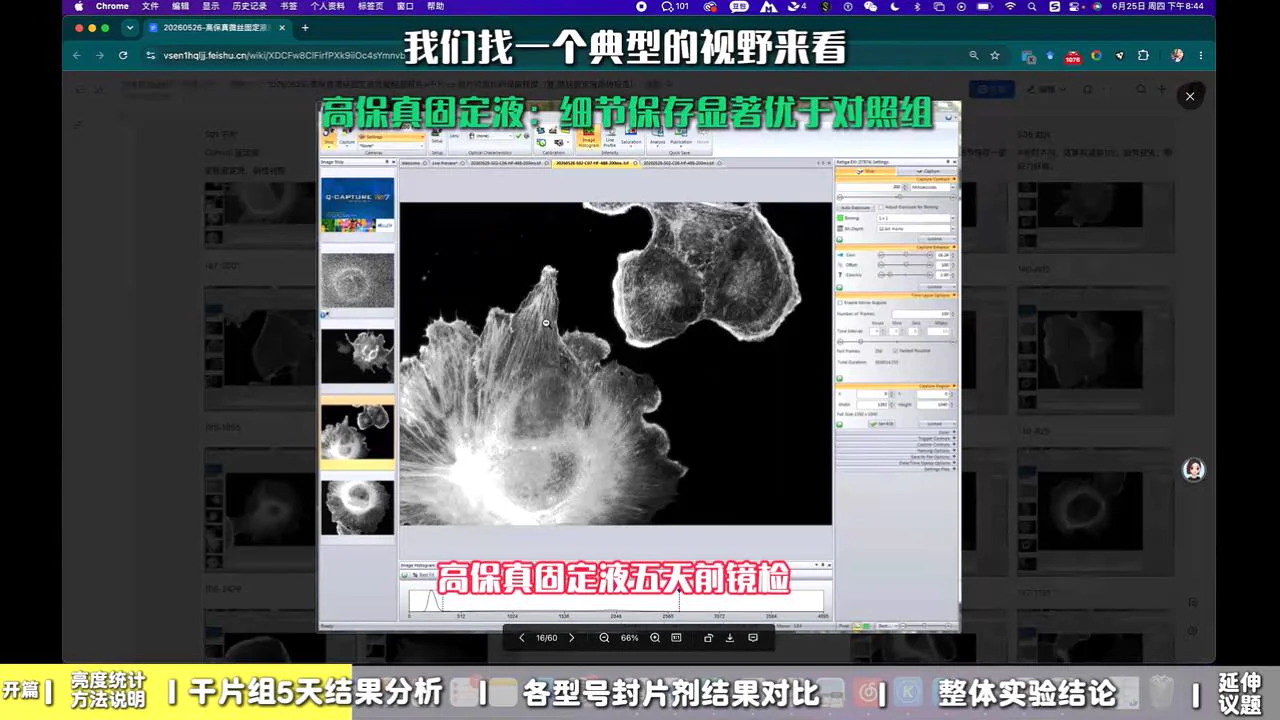Click the floating assistant avatar on right edge

coord(1193,470)
